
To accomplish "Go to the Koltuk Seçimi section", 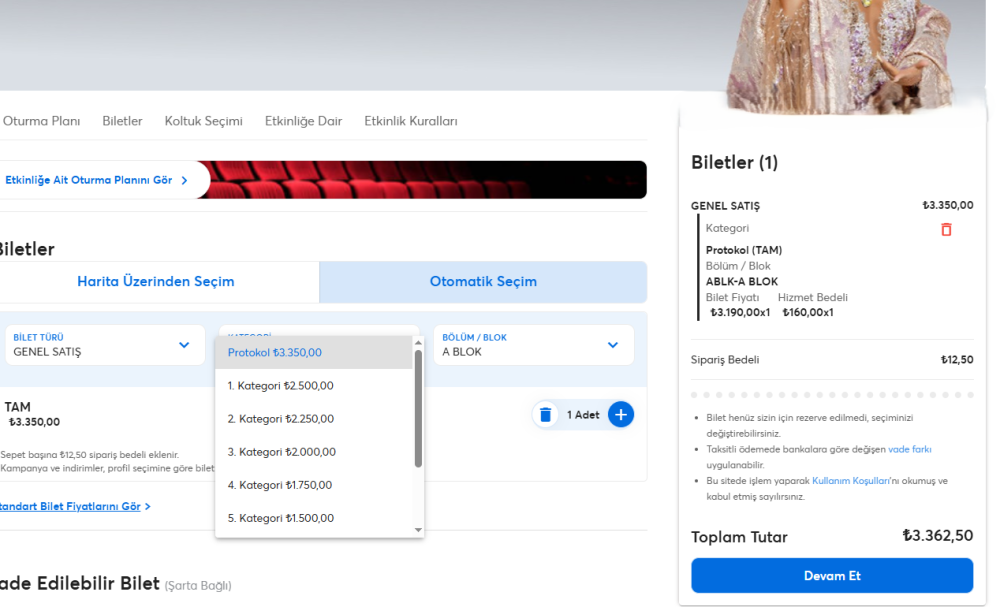I will 203,121.
